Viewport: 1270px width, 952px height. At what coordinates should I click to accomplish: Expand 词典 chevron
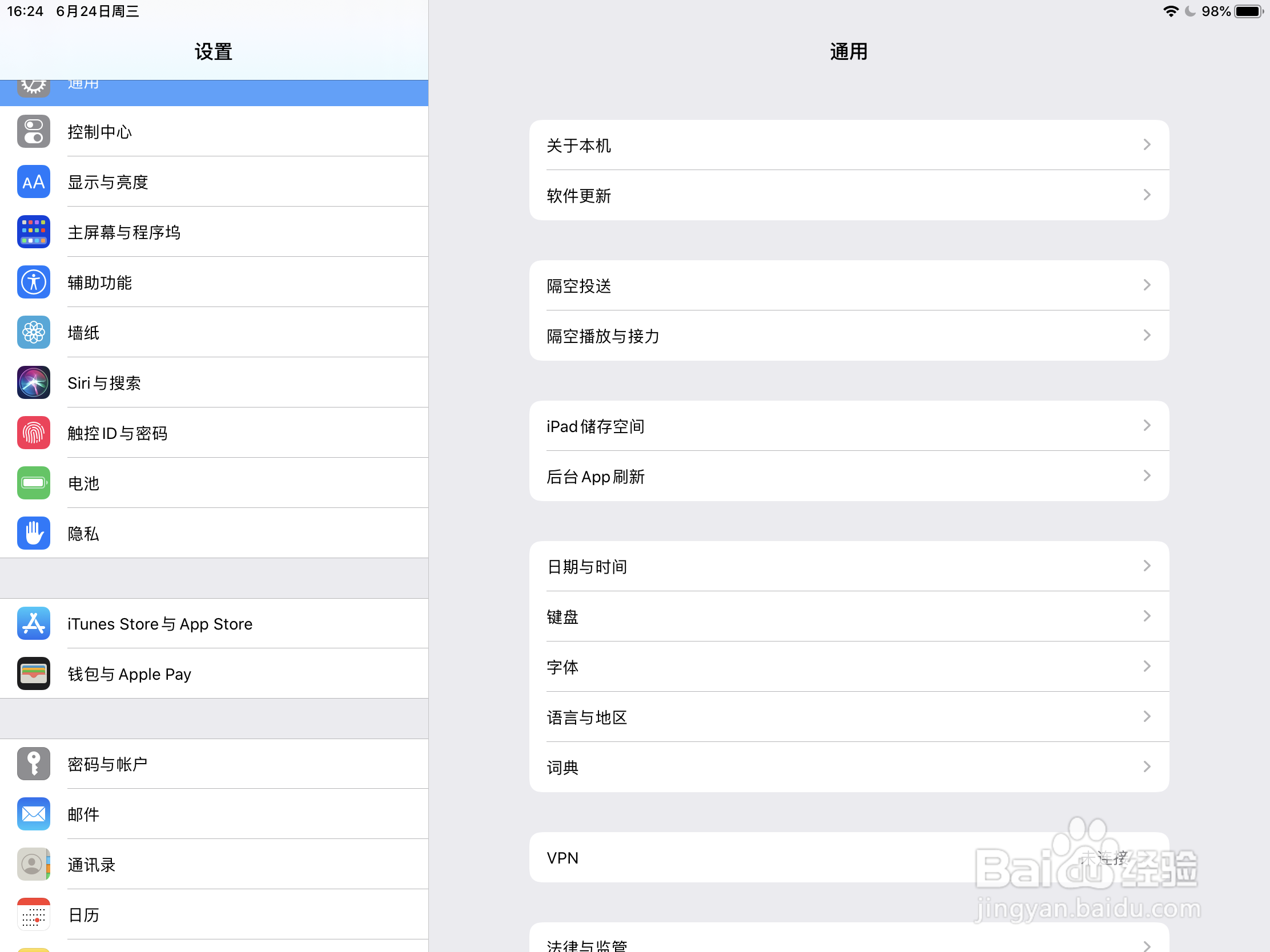click(x=1147, y=767)
